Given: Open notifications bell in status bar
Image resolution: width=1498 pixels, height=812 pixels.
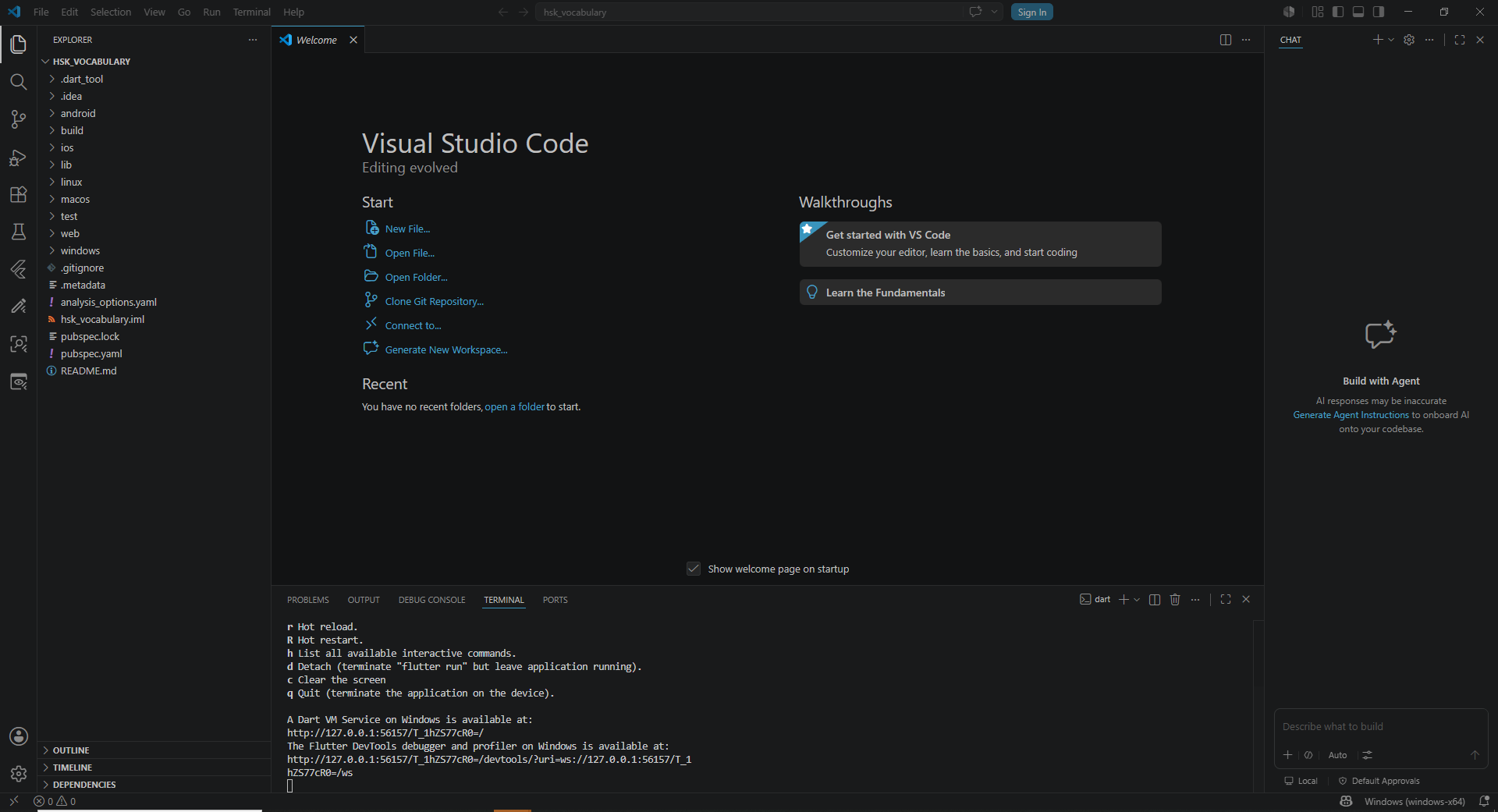Looking at the screenshot, I should click(x=1484, y=801).
